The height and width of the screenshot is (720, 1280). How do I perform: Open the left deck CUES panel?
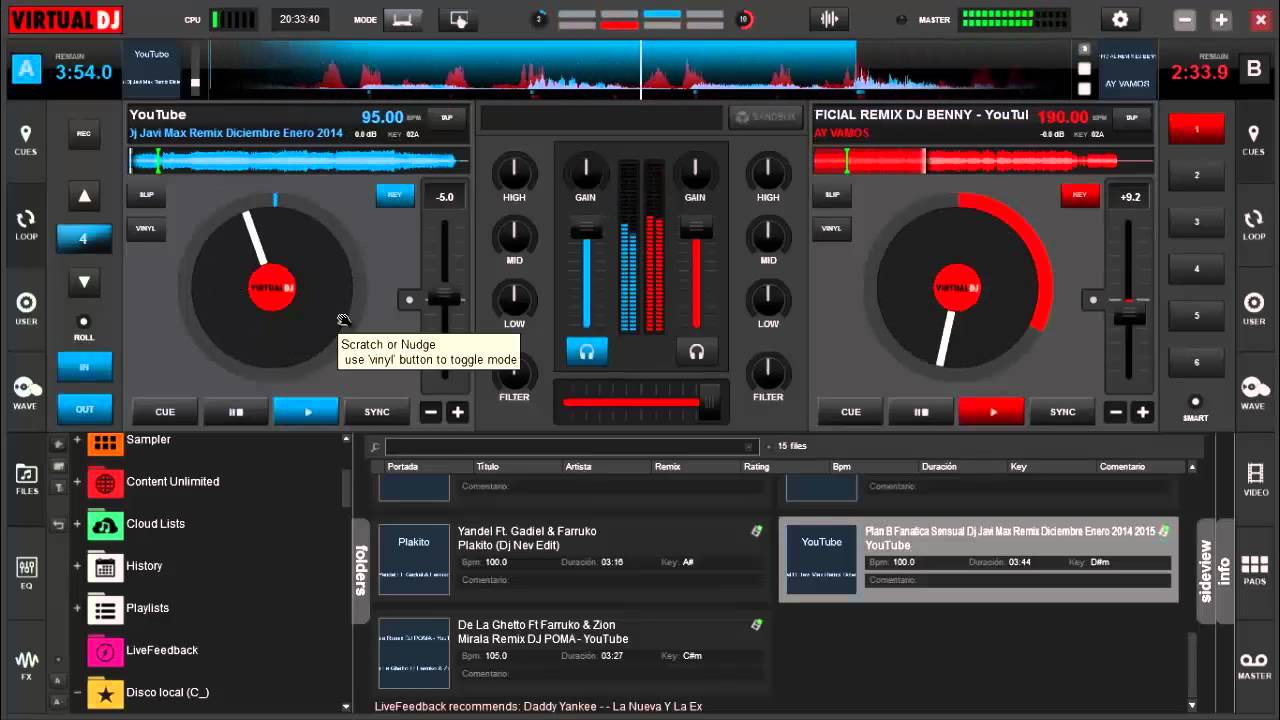click(25, 140)
